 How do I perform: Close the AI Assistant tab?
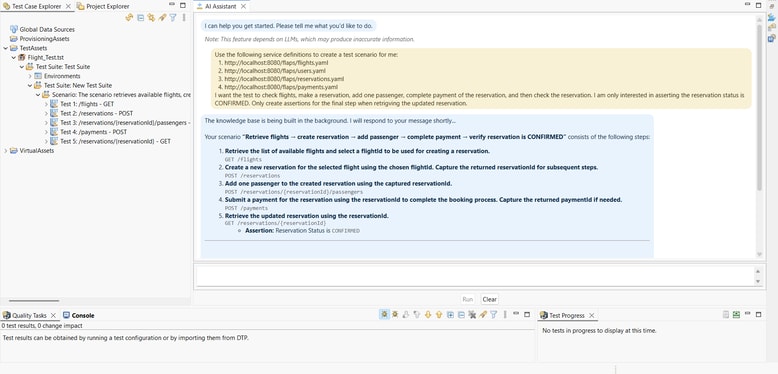coord(243,6)
